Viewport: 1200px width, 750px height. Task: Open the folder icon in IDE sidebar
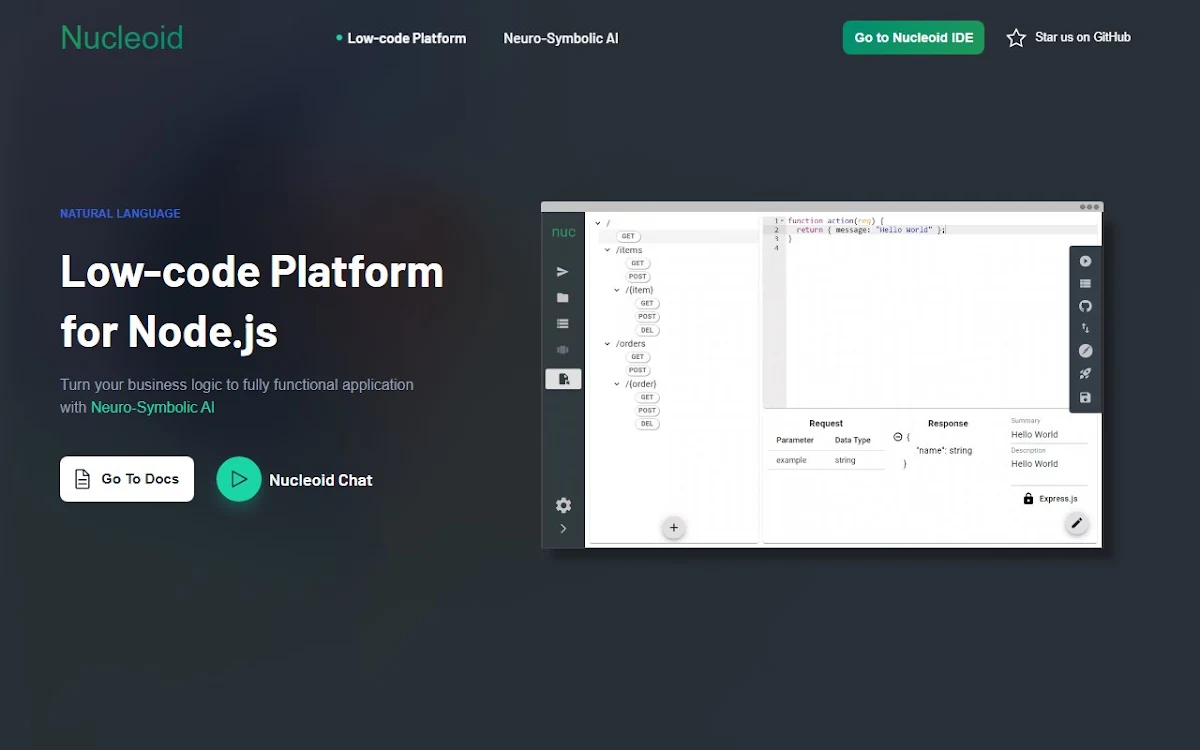coord(563,297)
